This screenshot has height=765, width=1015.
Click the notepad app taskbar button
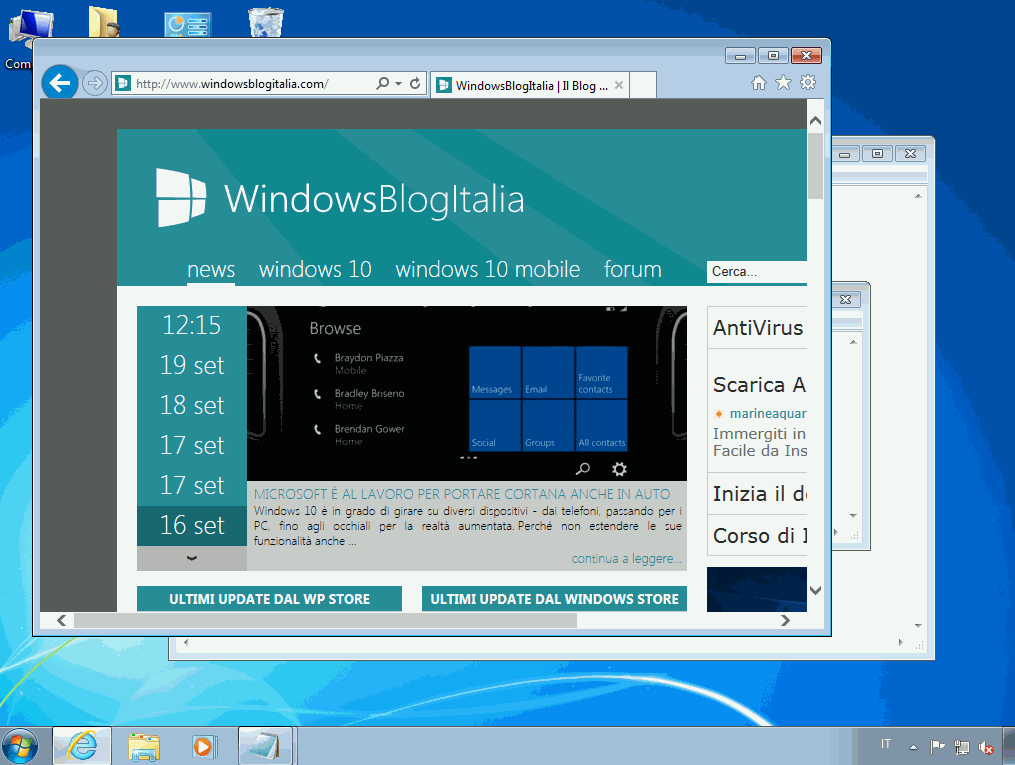(x=265, y=746)
